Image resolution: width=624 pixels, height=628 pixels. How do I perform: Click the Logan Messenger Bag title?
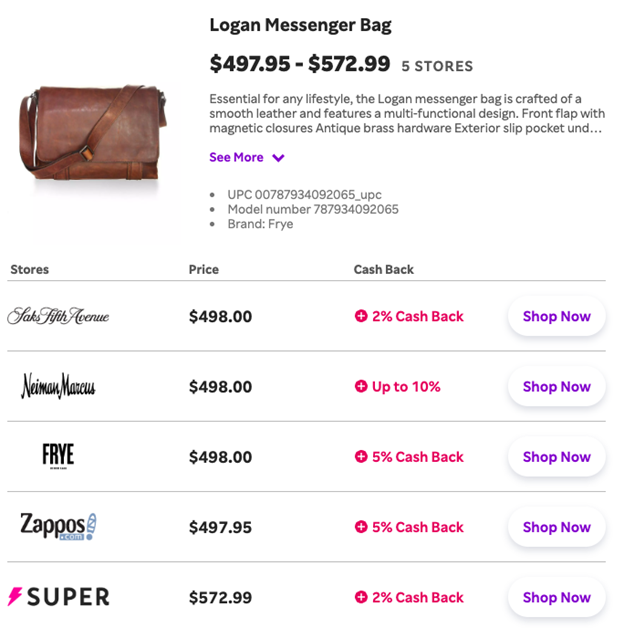point(300,25)
